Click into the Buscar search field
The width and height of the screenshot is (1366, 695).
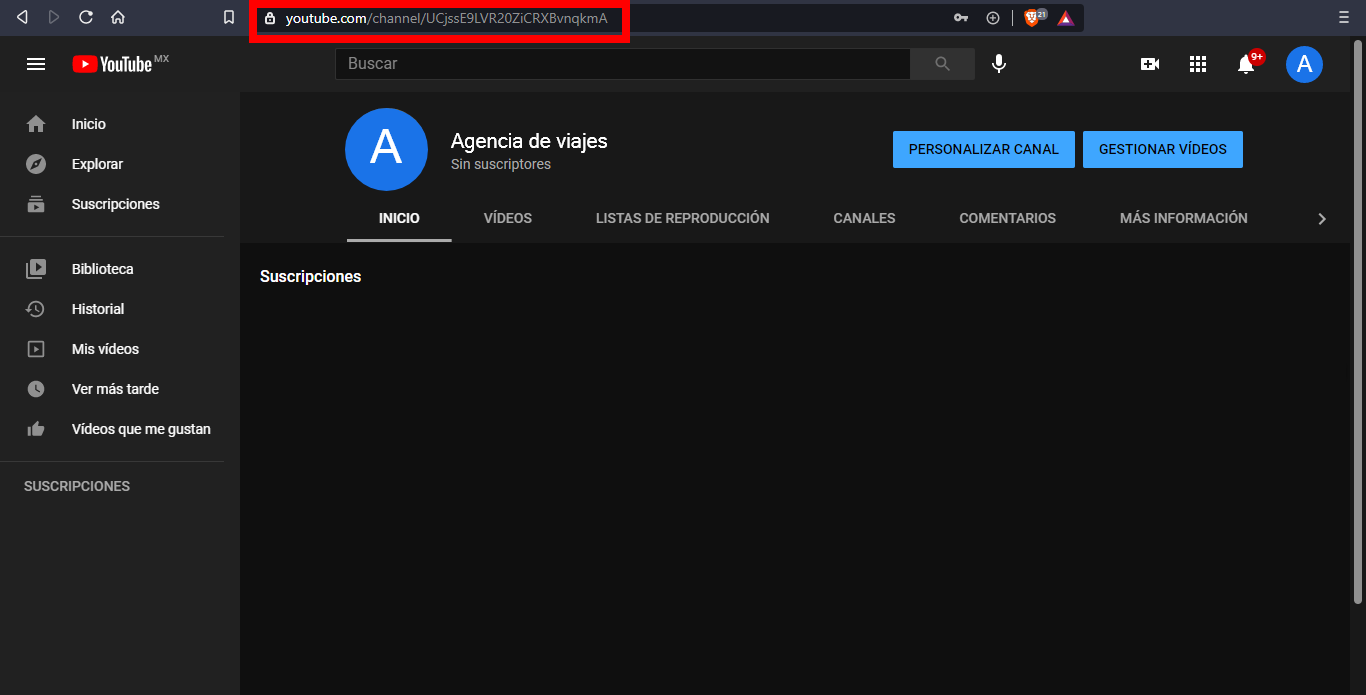click(622, 64)
